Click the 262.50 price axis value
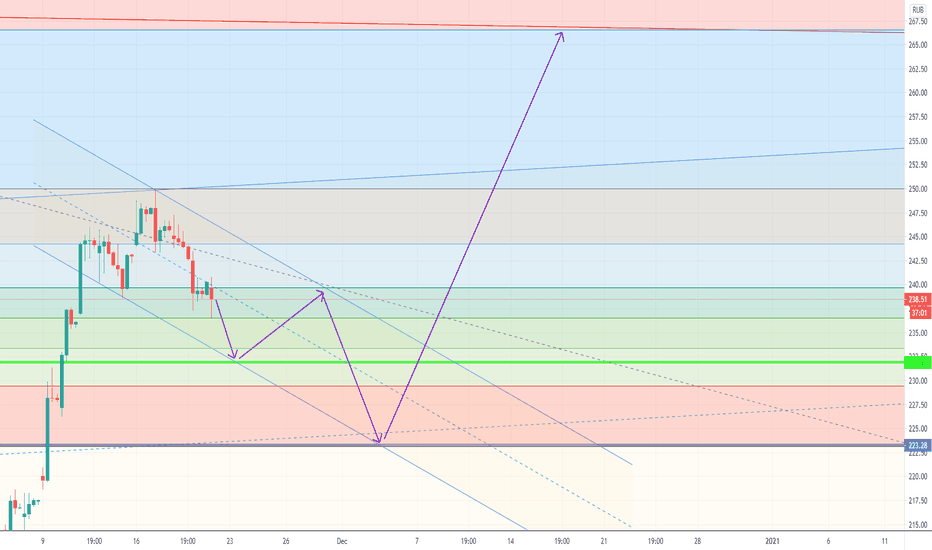Image resolution: width=932 pixels, height=550 pixels. (918, 69)
